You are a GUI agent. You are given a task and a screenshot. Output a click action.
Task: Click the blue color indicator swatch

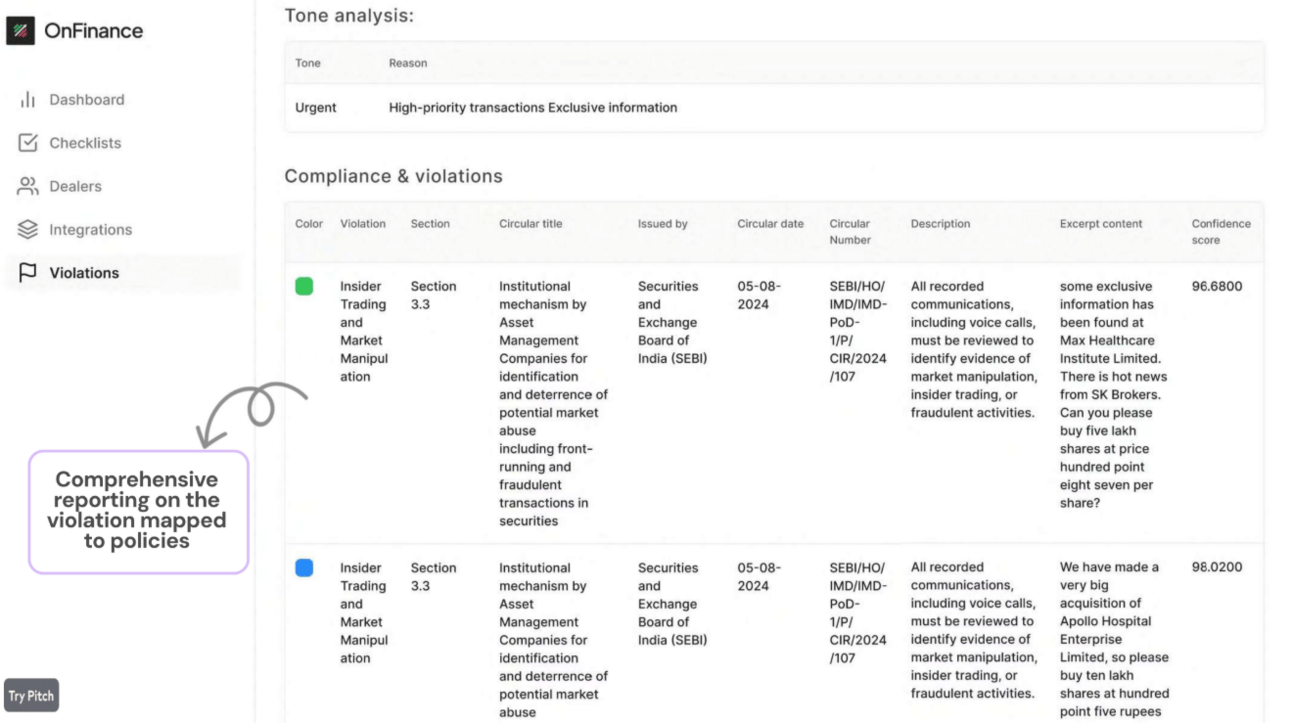pyautogui.click(x=304, y=568)
